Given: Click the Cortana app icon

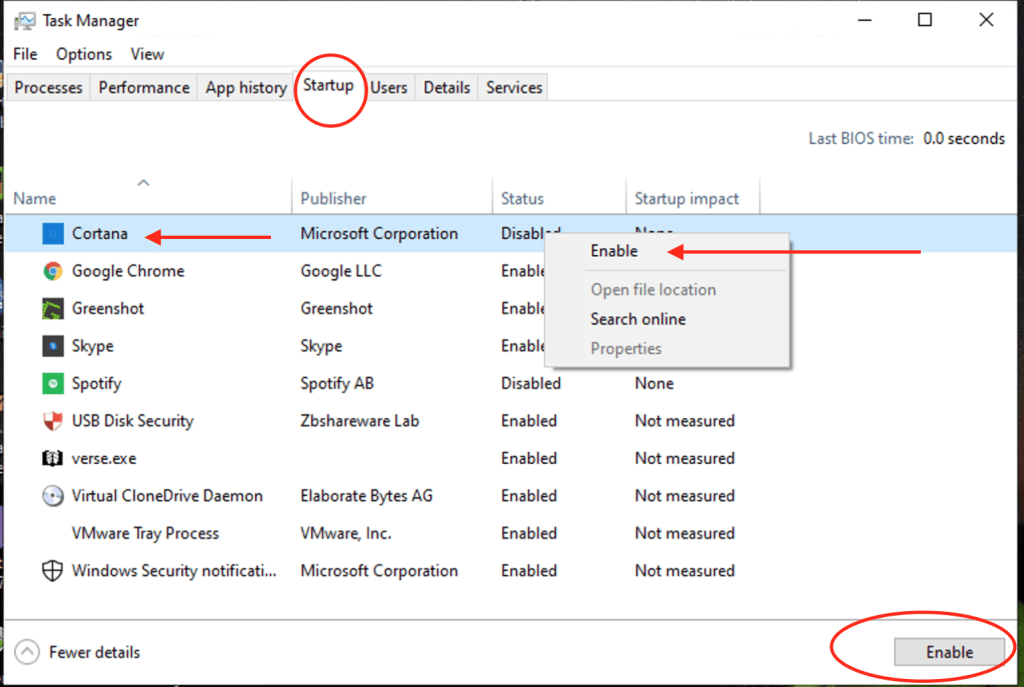Looking at the screenshot, I should tap(53, 234).
